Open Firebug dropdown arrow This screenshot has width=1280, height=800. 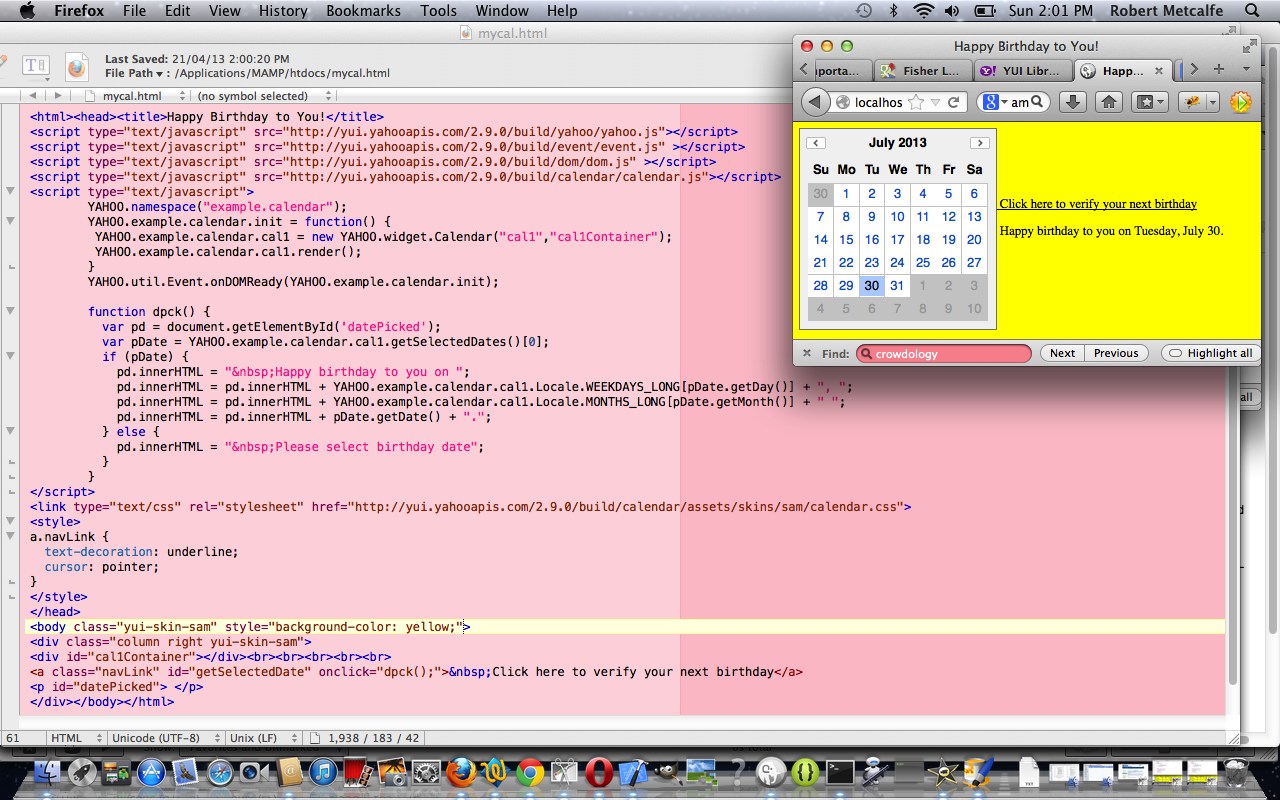coord(1212,102)
